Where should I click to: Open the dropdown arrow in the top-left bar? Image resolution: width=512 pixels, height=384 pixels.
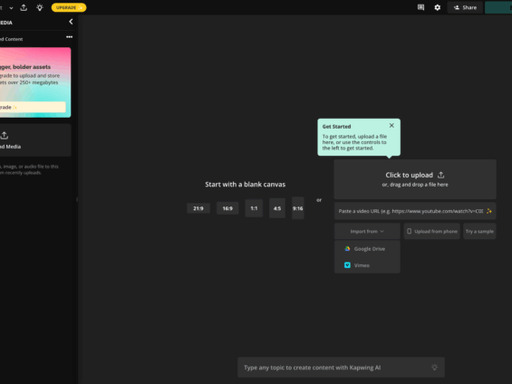click(x=11, y=8)
